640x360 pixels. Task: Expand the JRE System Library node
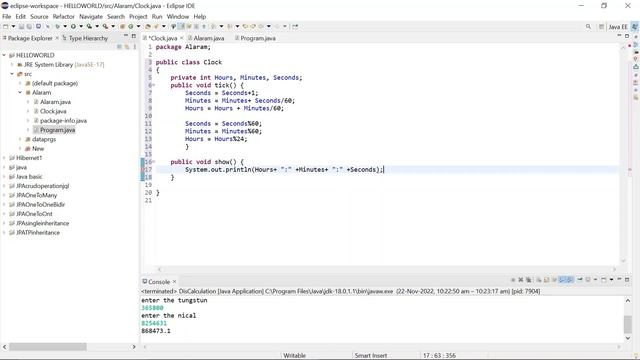tap(12, 64)
